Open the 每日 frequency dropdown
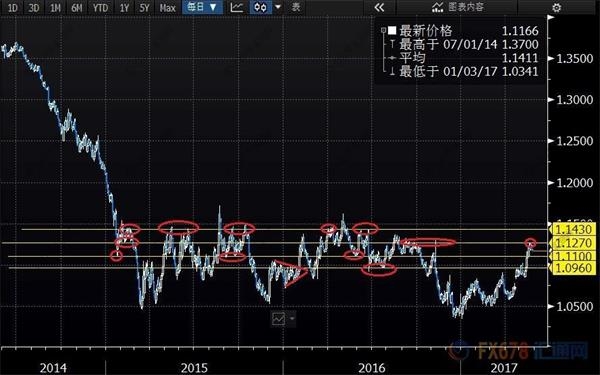The width and height of the screenshot is (600, 375). tap(202, 7)
